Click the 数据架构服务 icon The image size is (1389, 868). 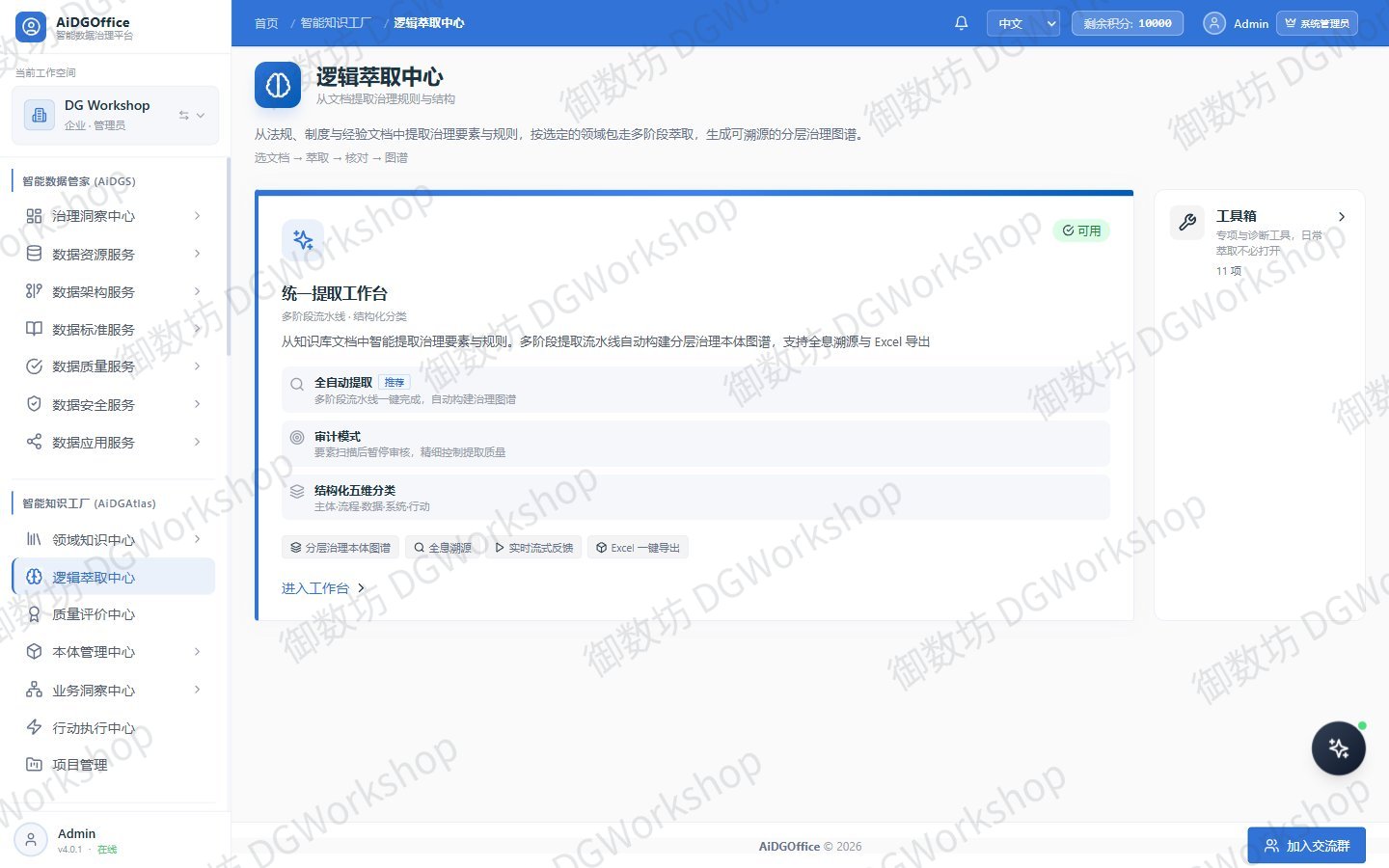click(x=34, y=291)
